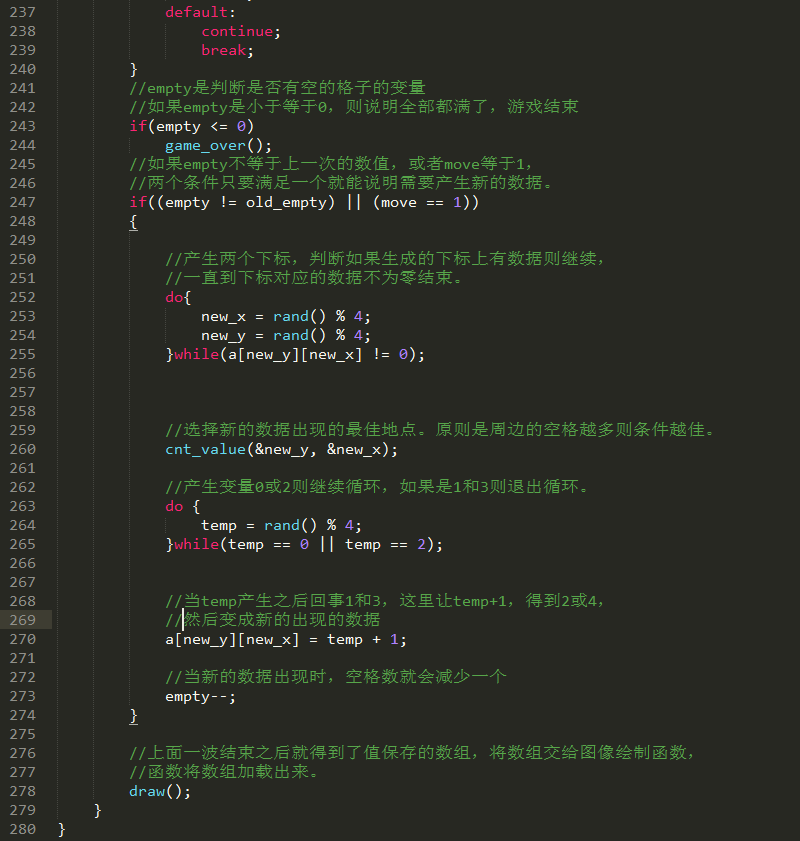Click the 'empty--;' statement
Viewport: 800px width, 841px height.
tap(201, 697)
